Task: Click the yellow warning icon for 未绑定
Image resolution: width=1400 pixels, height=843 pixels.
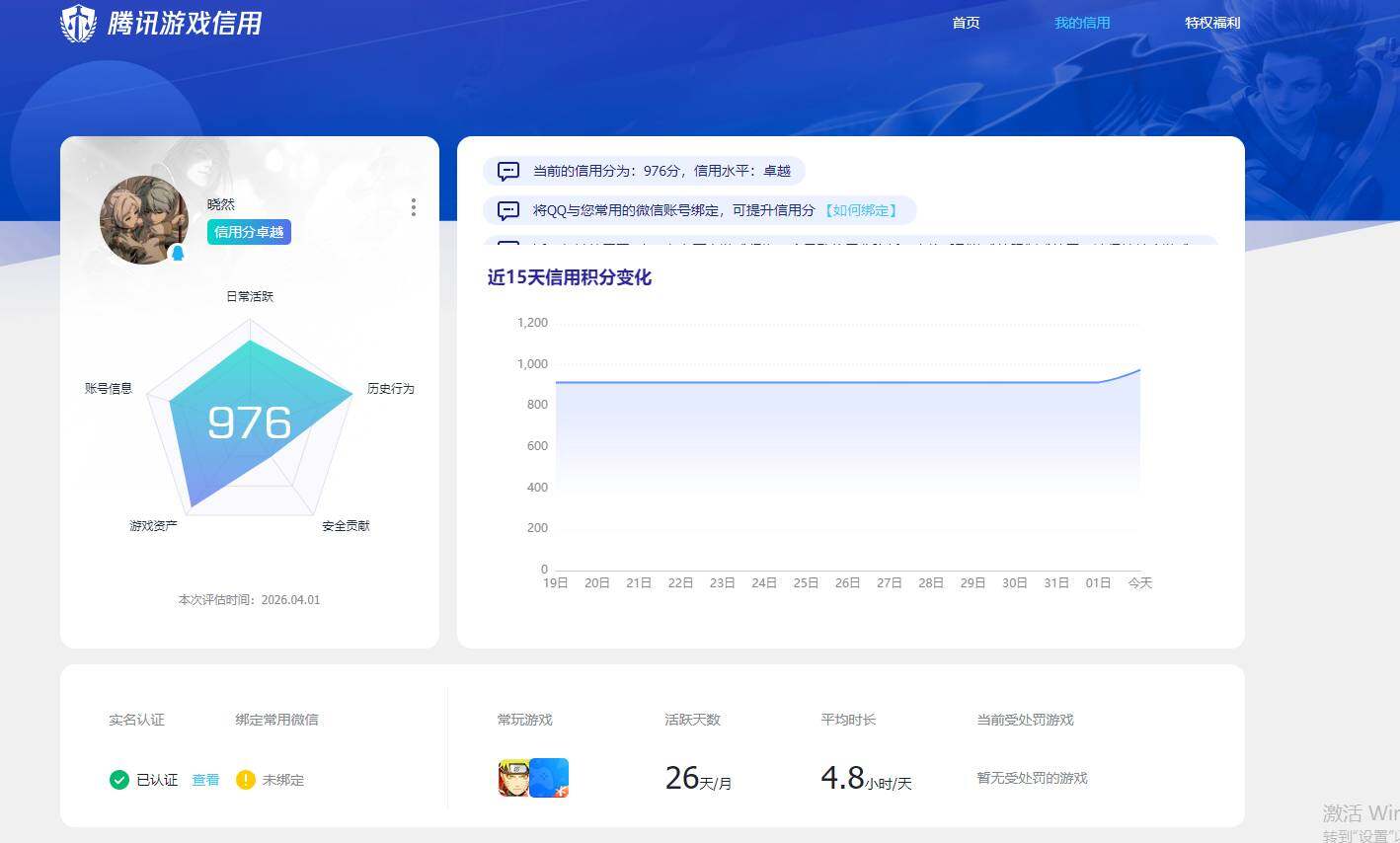Action: click(x=246, y=780)
